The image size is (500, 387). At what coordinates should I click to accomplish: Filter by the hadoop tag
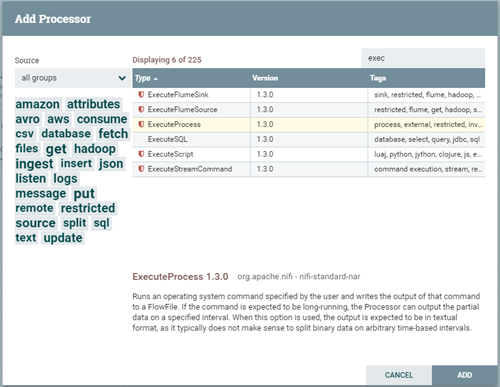[95, 149]
